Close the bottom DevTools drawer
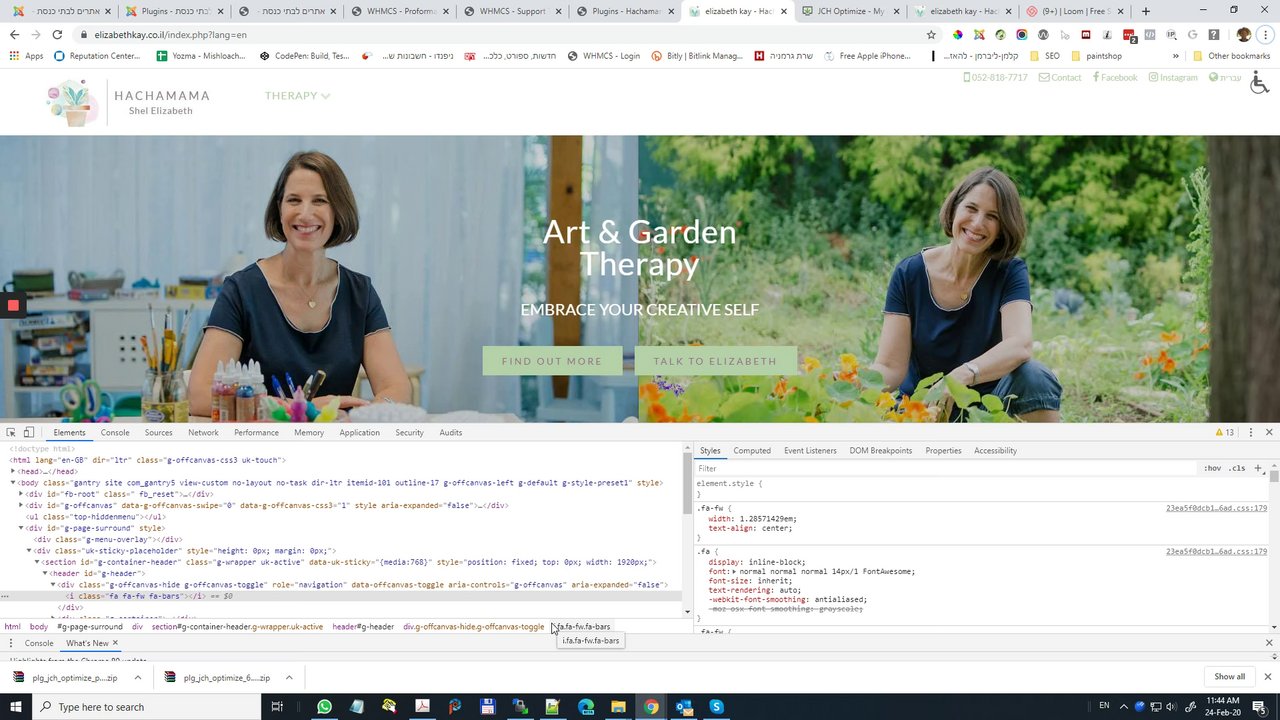The height and width of the screenshot is (720, 1280). pyautogui.click(x=1269, y=643)
